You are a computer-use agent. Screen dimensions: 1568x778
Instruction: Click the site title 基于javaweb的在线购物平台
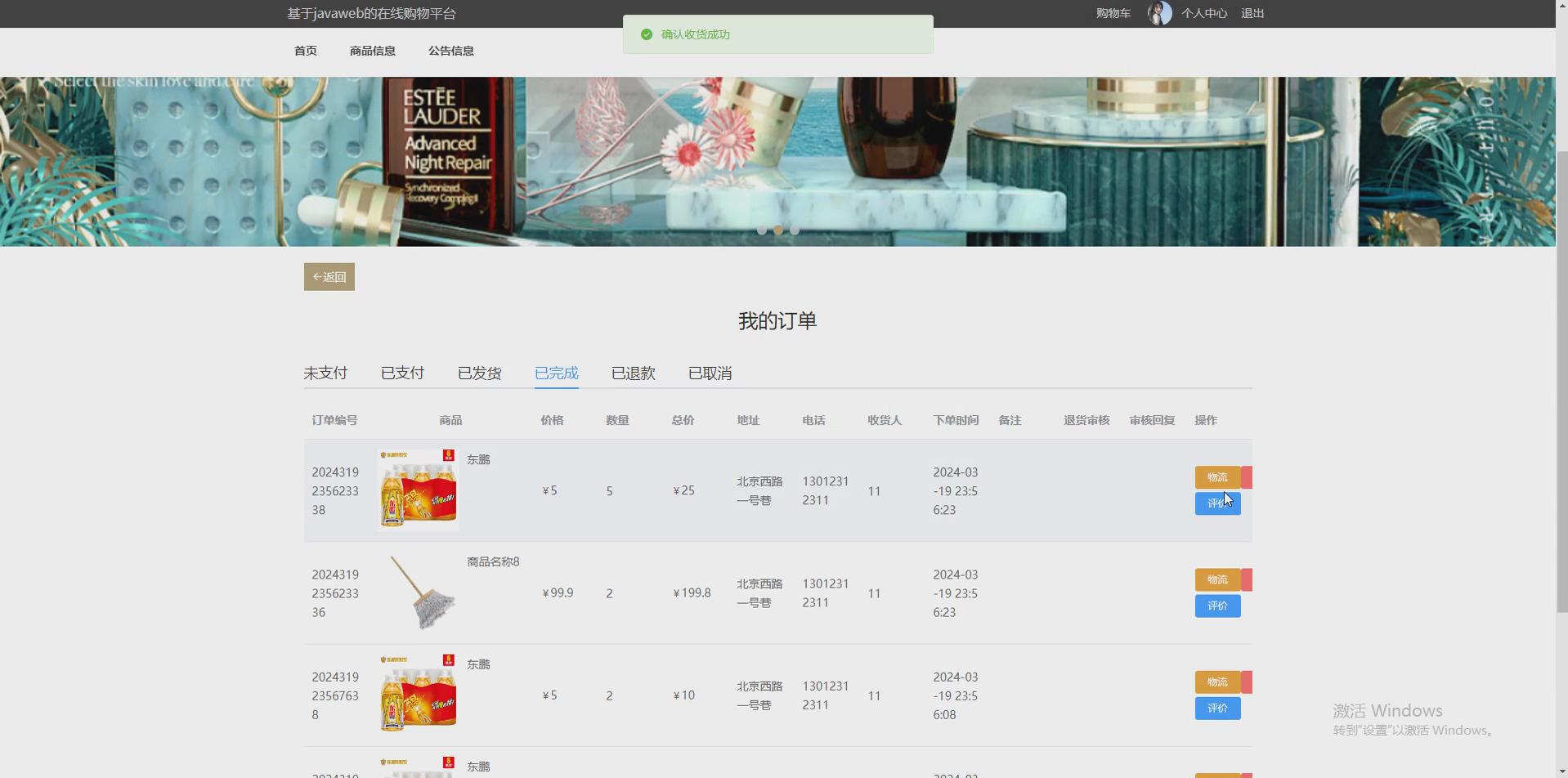[x=371, y=13]
